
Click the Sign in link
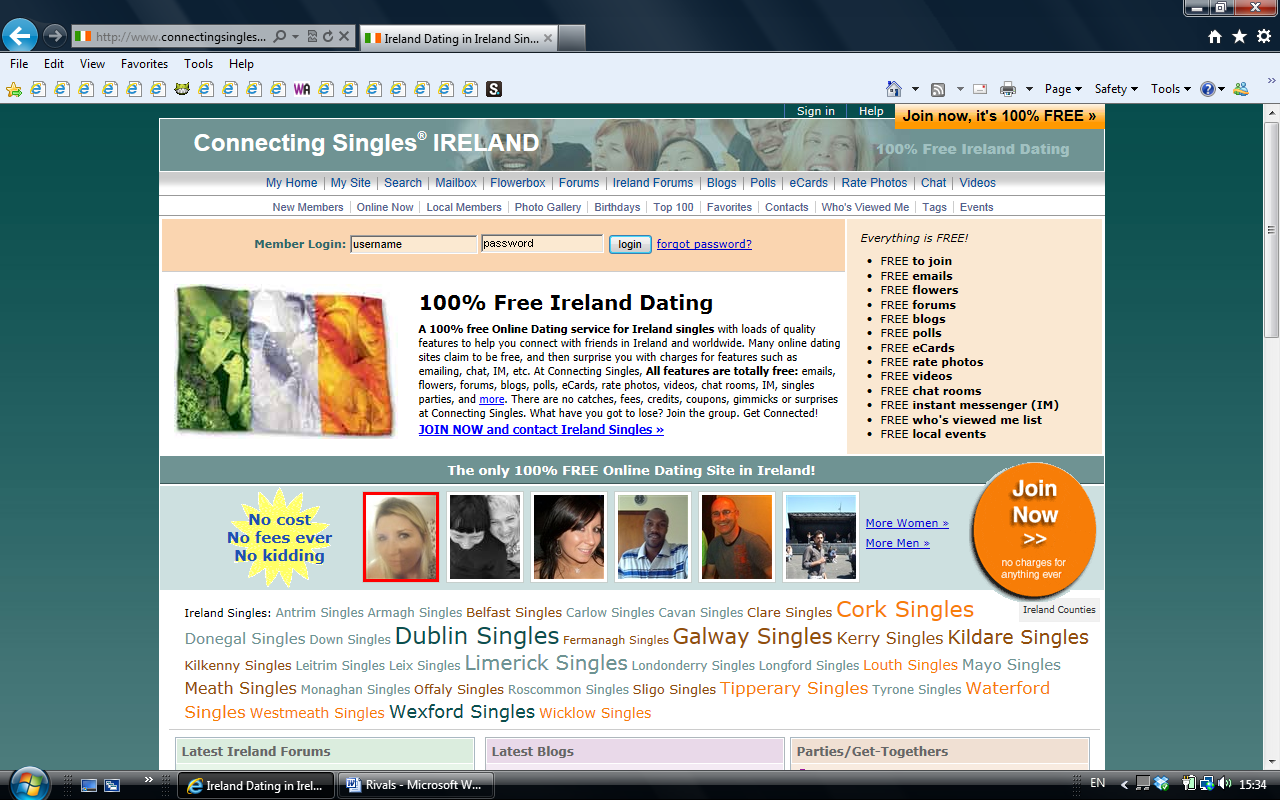pyautogui.click(x=816, y=111)
